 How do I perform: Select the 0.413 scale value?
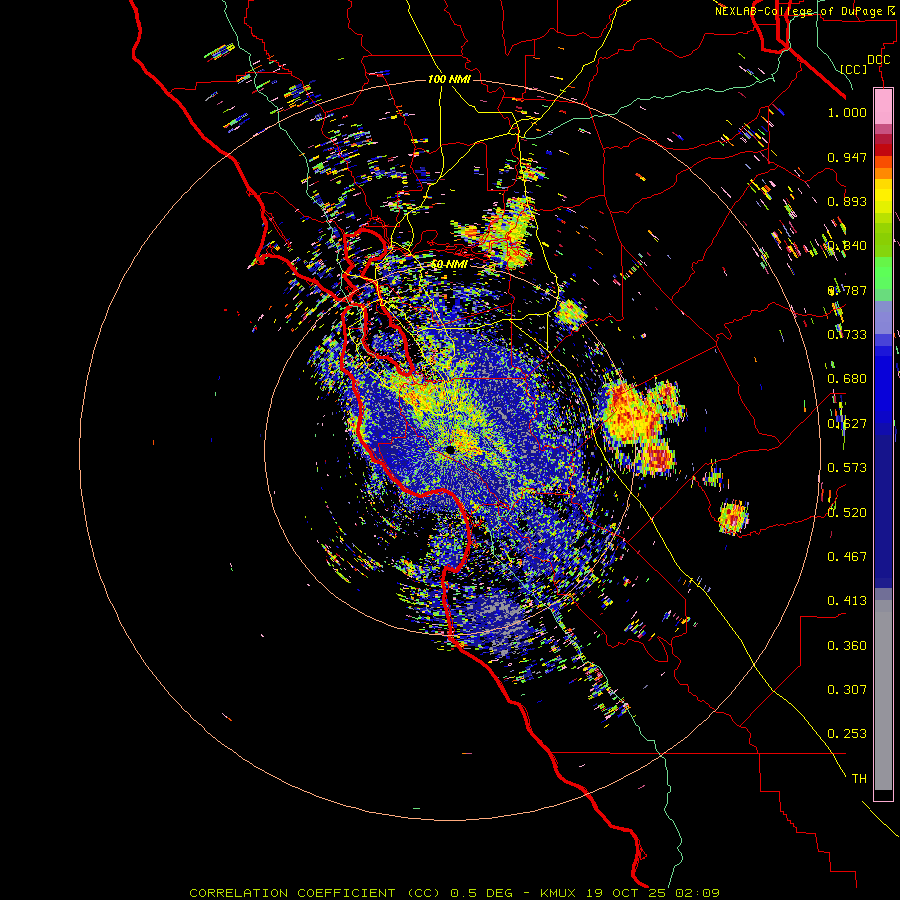point(847,601)
